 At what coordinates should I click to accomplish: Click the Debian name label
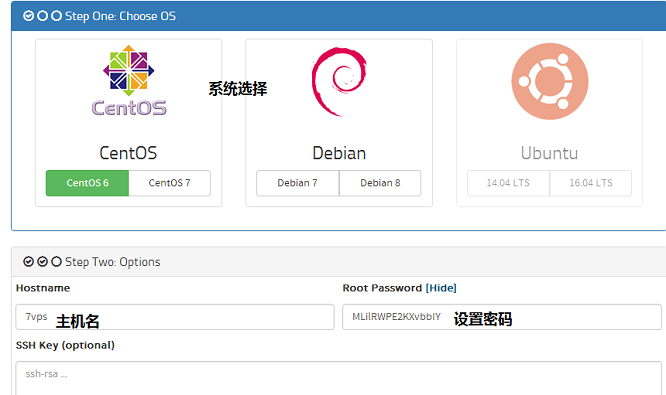pos(339,153)
